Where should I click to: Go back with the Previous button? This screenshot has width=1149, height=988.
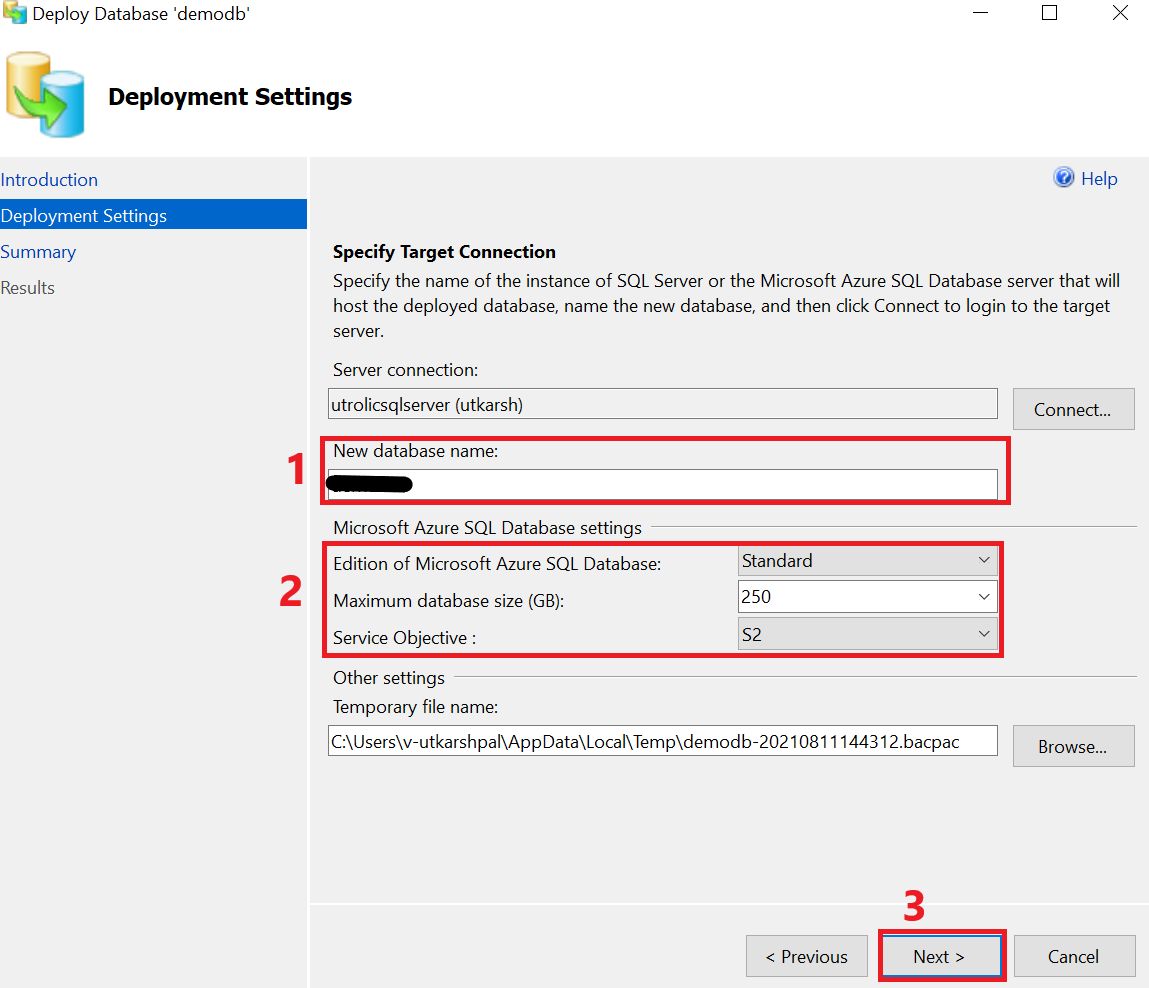click(x=806, y=956)
